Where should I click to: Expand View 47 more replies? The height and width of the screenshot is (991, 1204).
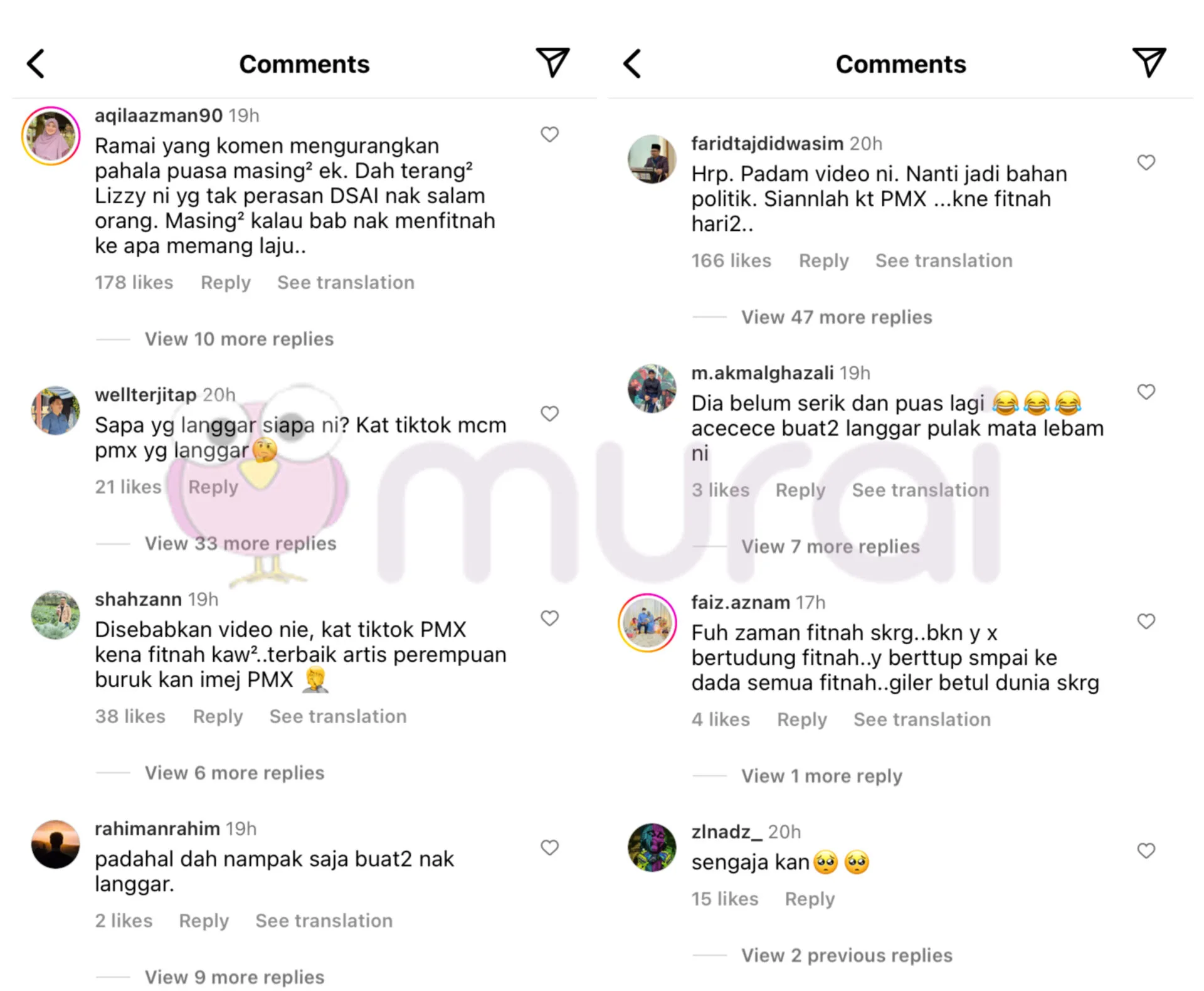pos(837,317)
